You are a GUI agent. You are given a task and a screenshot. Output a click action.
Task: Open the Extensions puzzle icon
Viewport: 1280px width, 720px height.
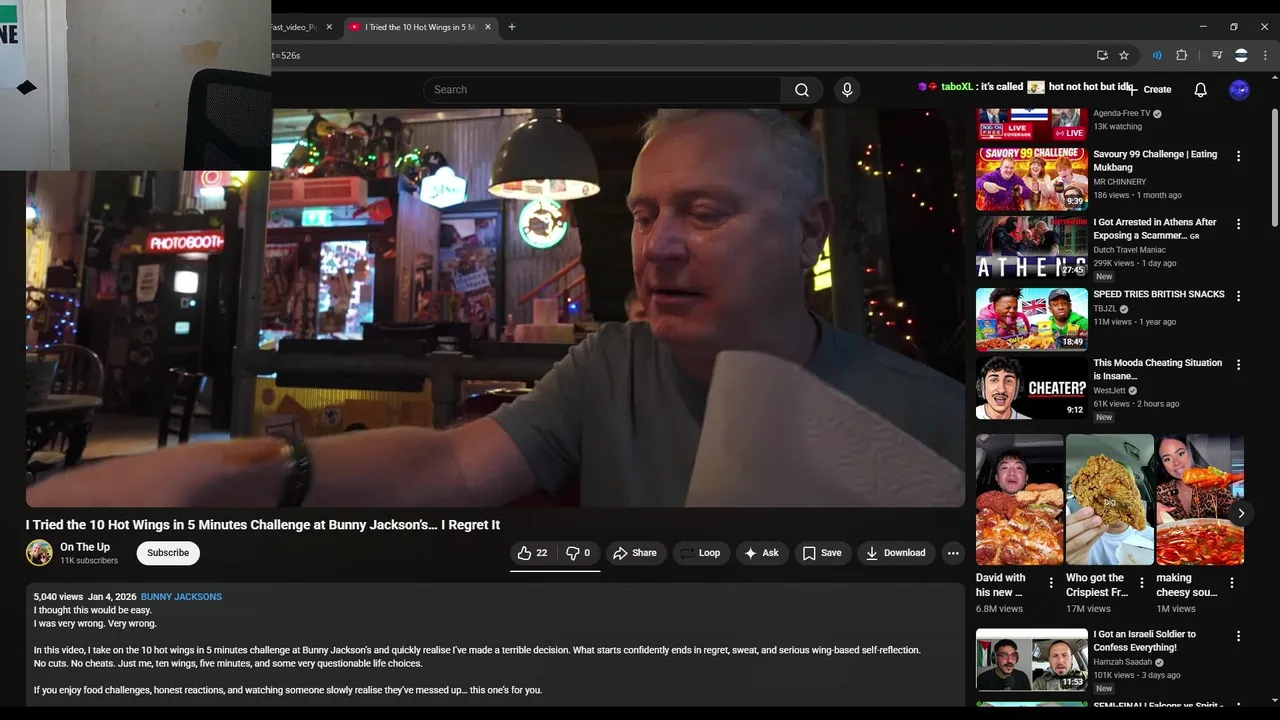[x=1181, y=55]
